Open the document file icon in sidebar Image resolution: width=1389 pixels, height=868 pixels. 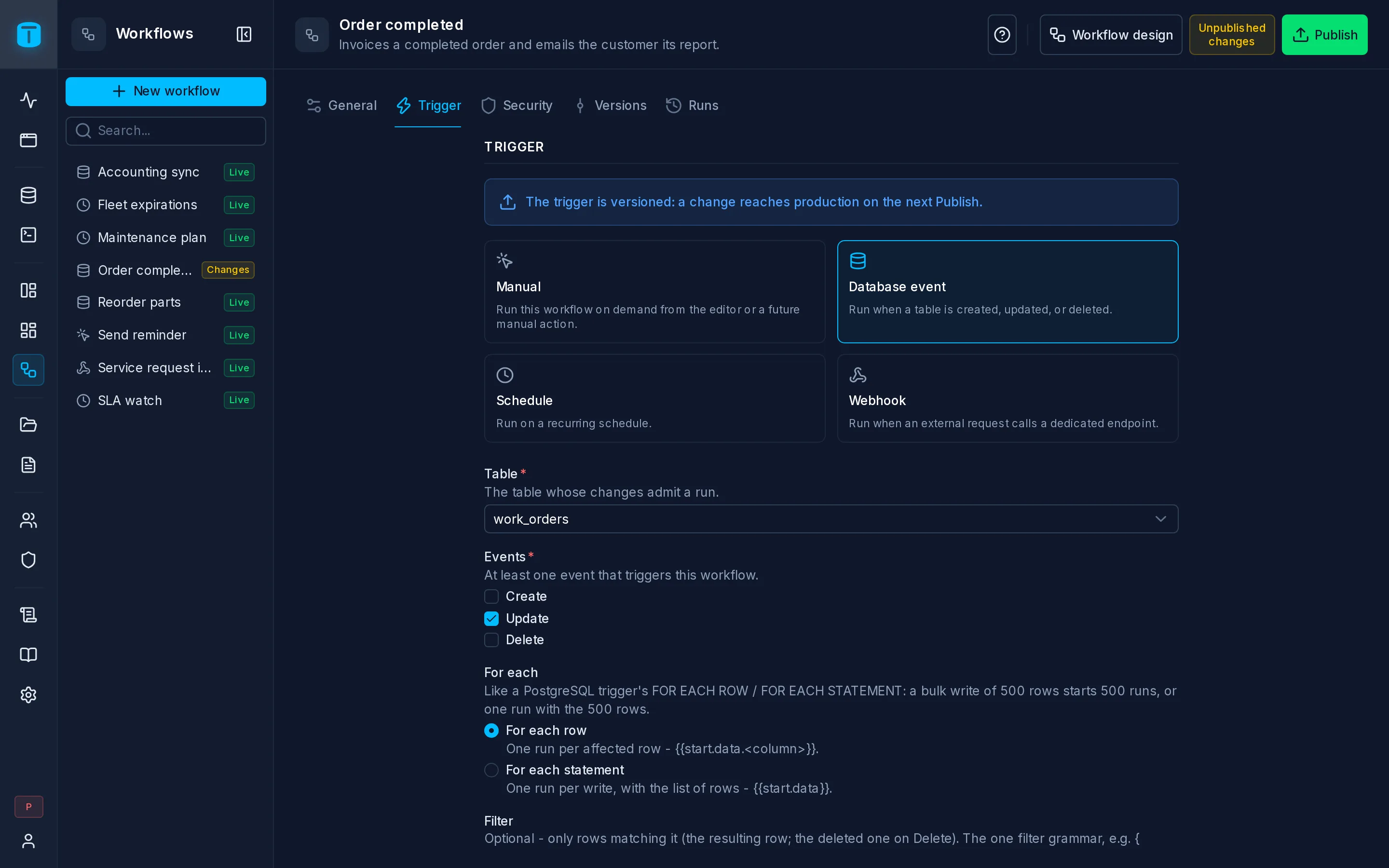pos(28,464)
